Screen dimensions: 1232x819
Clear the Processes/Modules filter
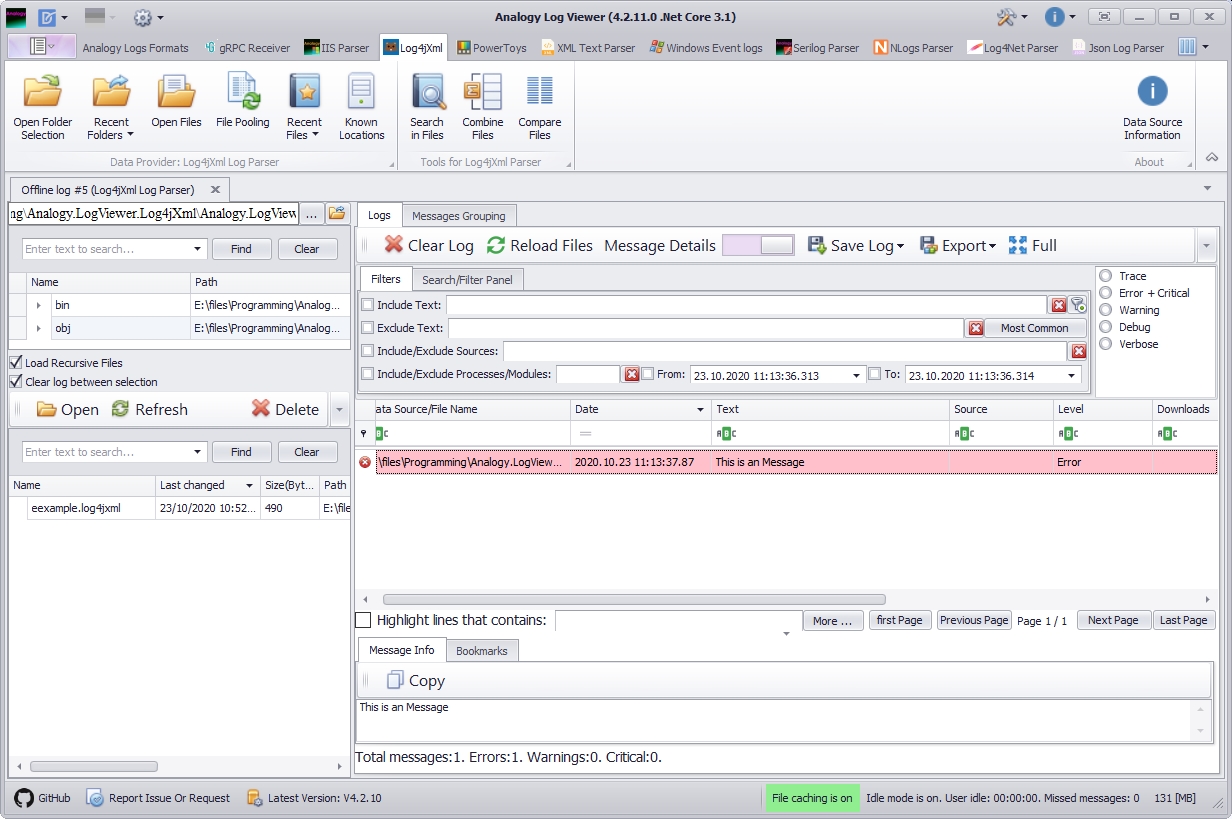631,374
